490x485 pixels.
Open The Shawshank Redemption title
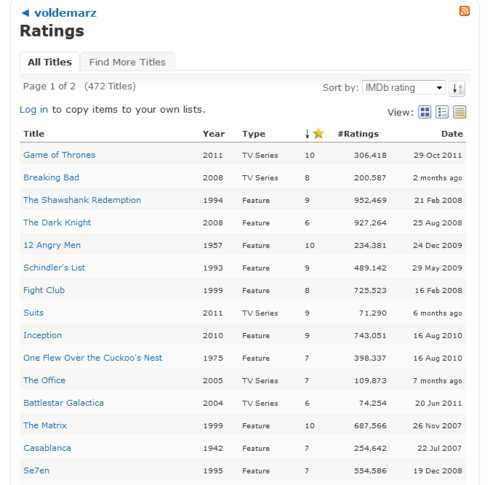(x=82, y=200)
